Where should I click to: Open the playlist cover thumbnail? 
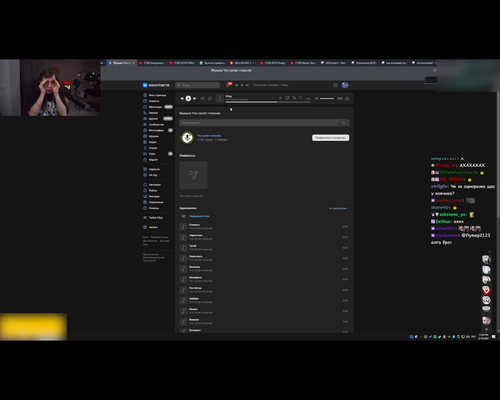point(193,175)
